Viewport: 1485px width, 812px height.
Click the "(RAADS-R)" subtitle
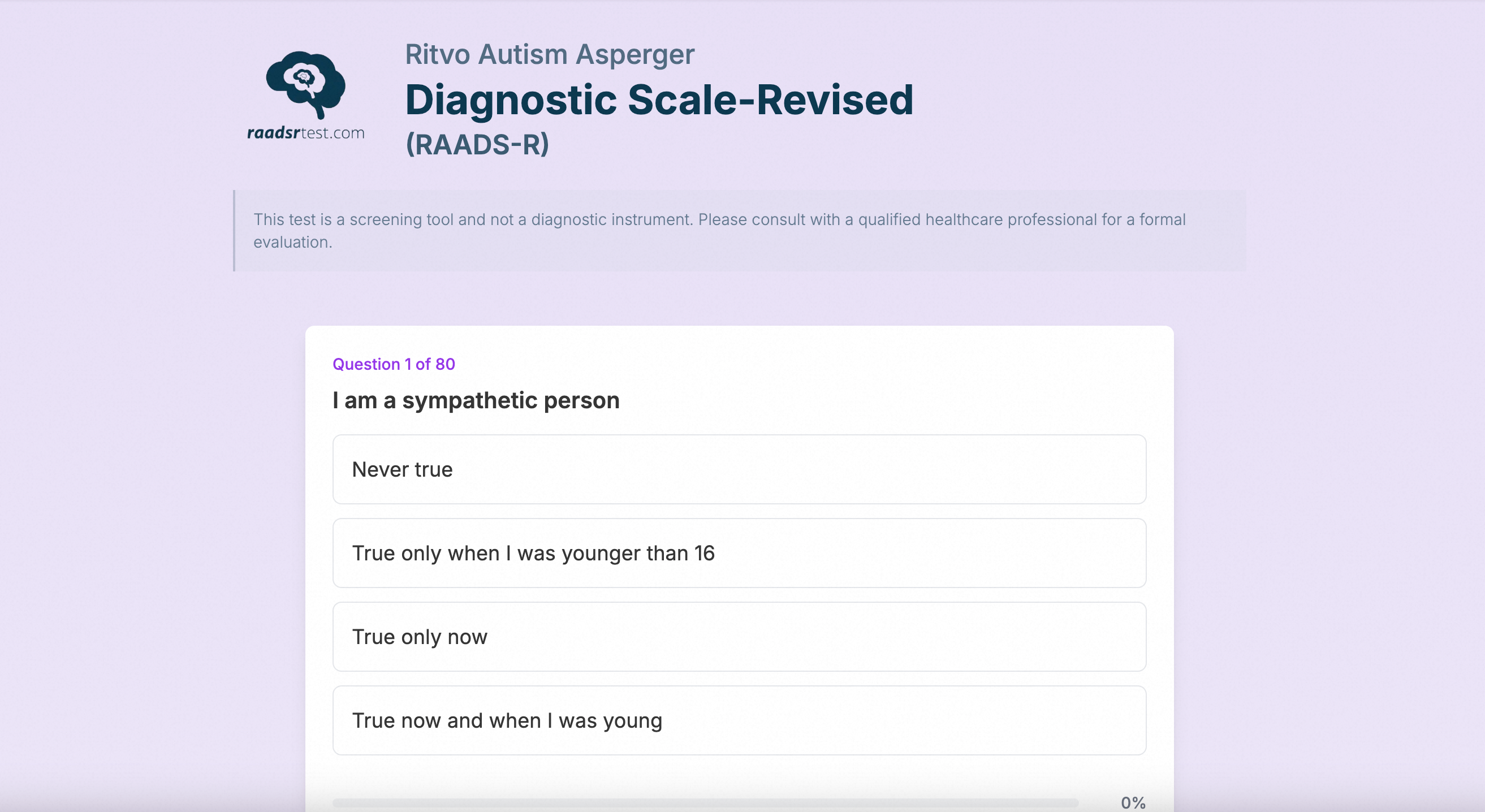click(x=477, y=144)
